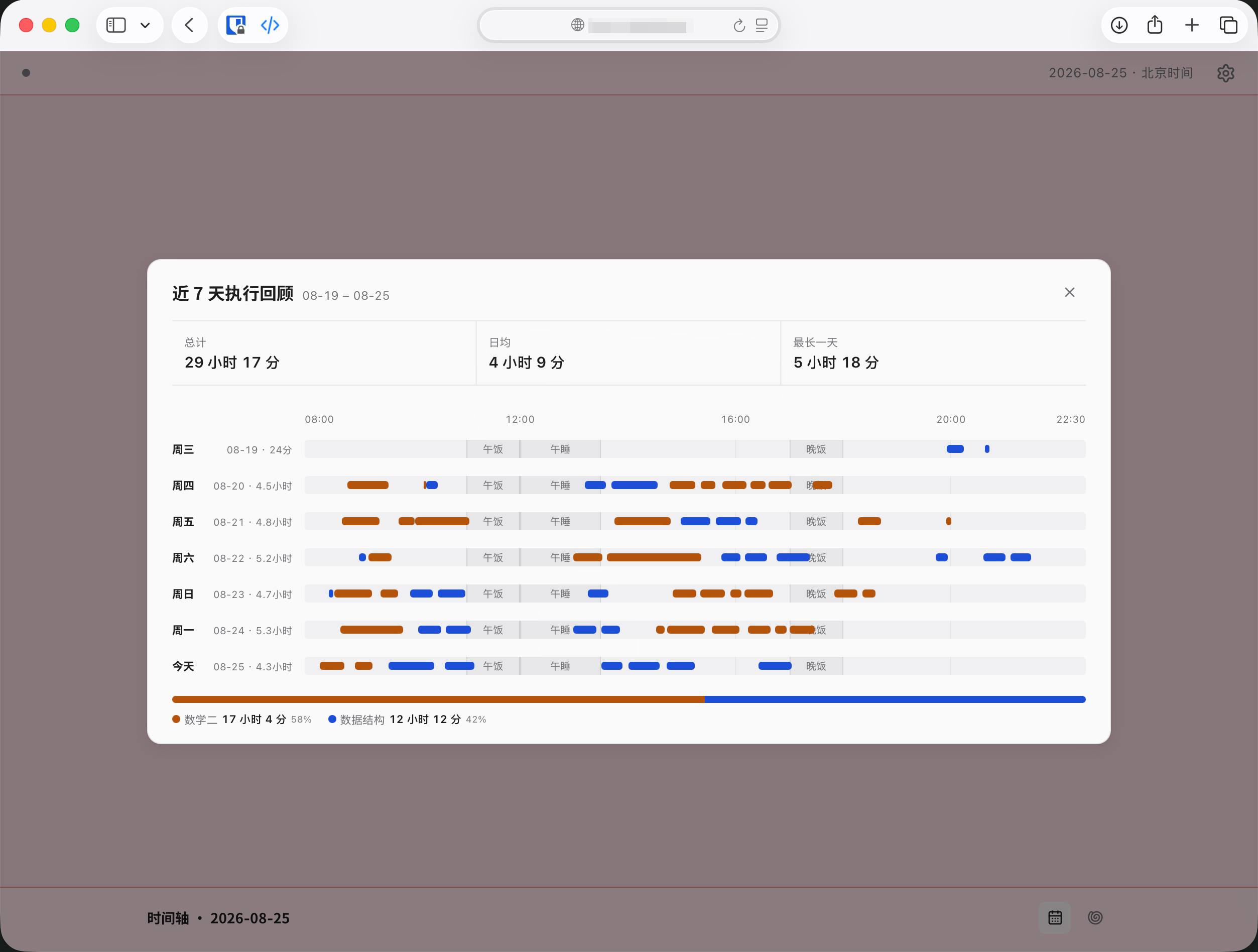1258x952 pixels.
Task: Click the 近 7 天执行回顾 title
Action: point(232,293)
